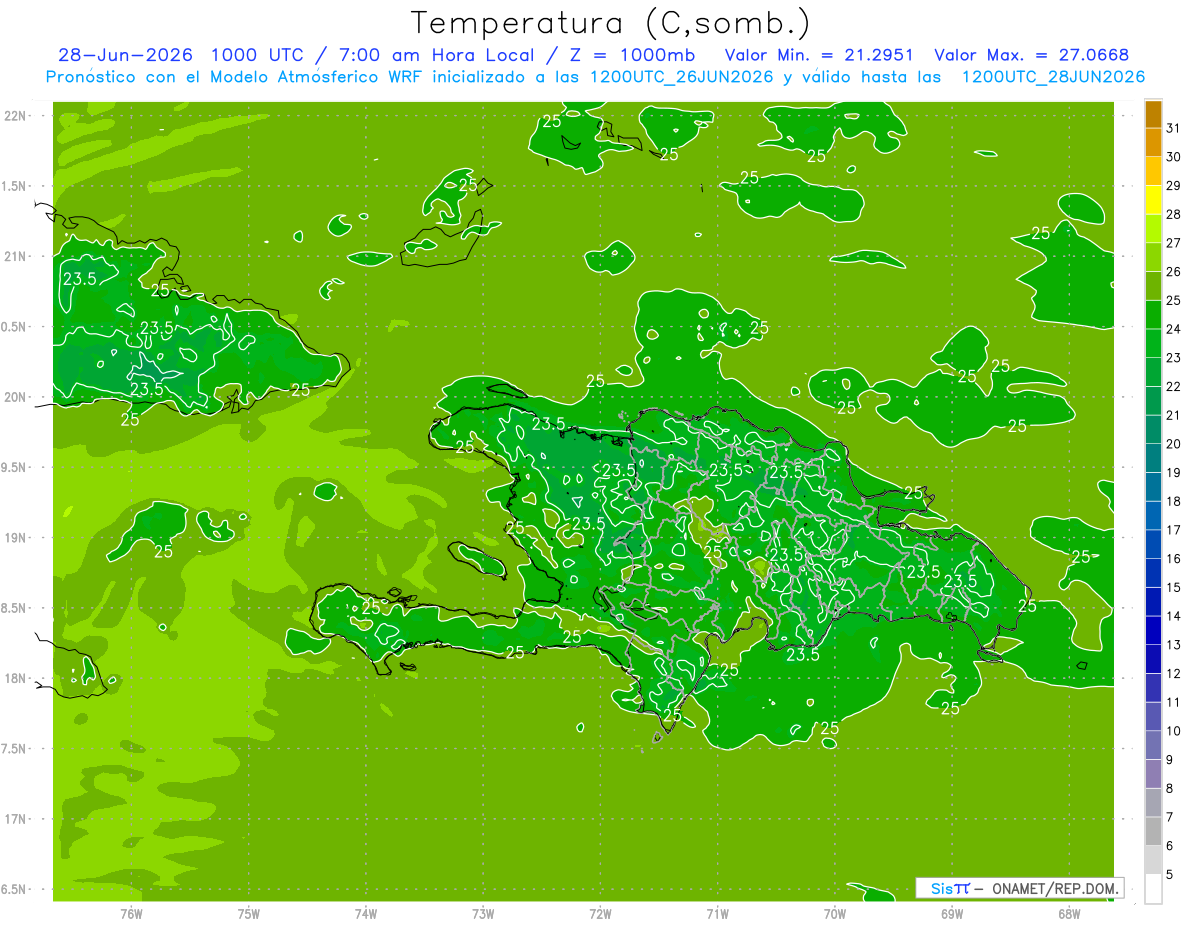Click the '75W' longitude axis label
The image size is (1200, 927).
click(x=249, y=913)
